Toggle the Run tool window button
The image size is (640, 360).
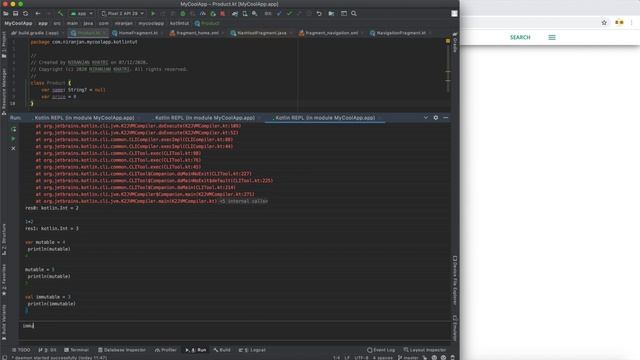(196, 350)
